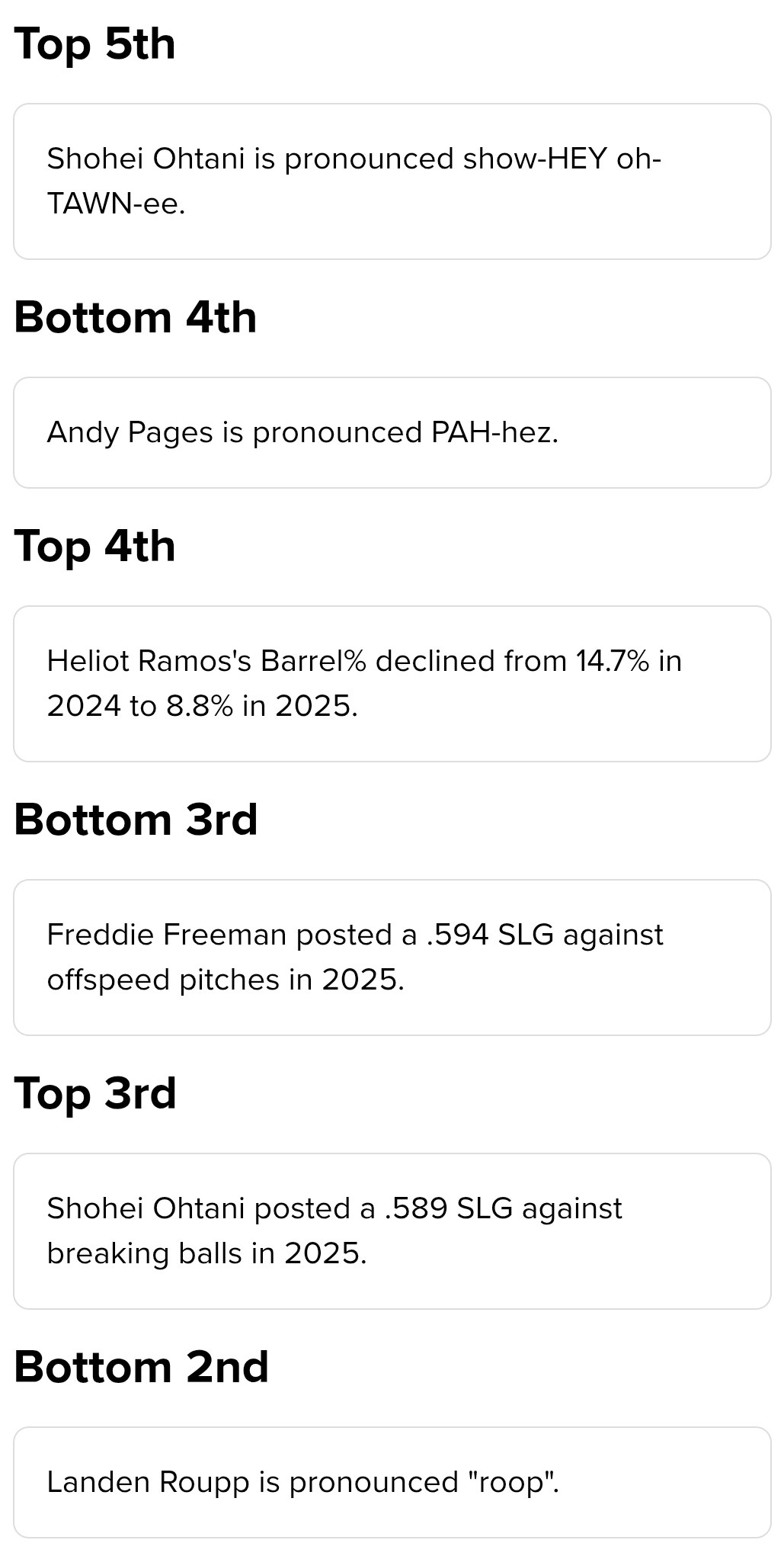
Task: Click the text 'show-HEY oh-TAWN-ee'
Action: pos(354,181)
